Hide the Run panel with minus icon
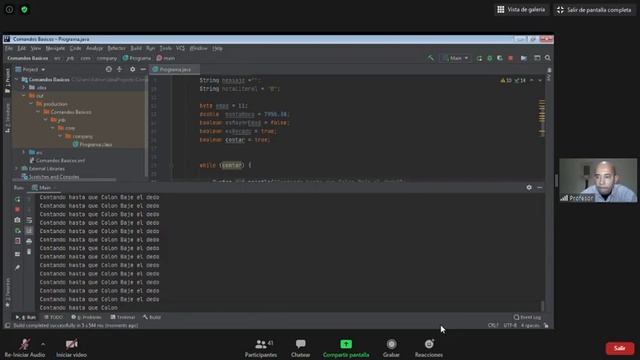 (540, 187)
